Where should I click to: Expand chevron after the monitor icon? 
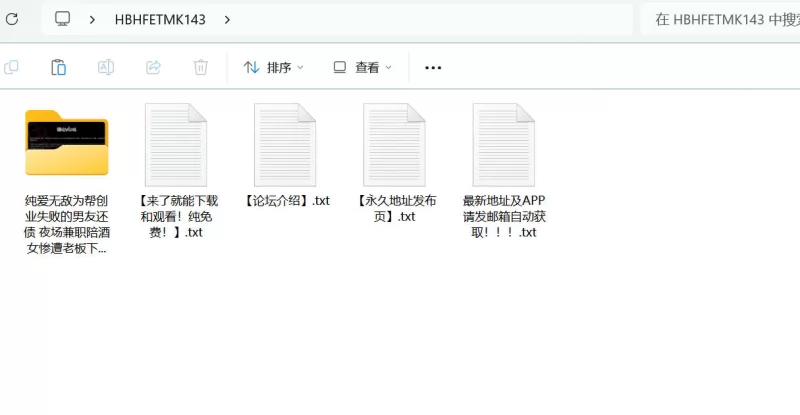pos(92,20)
